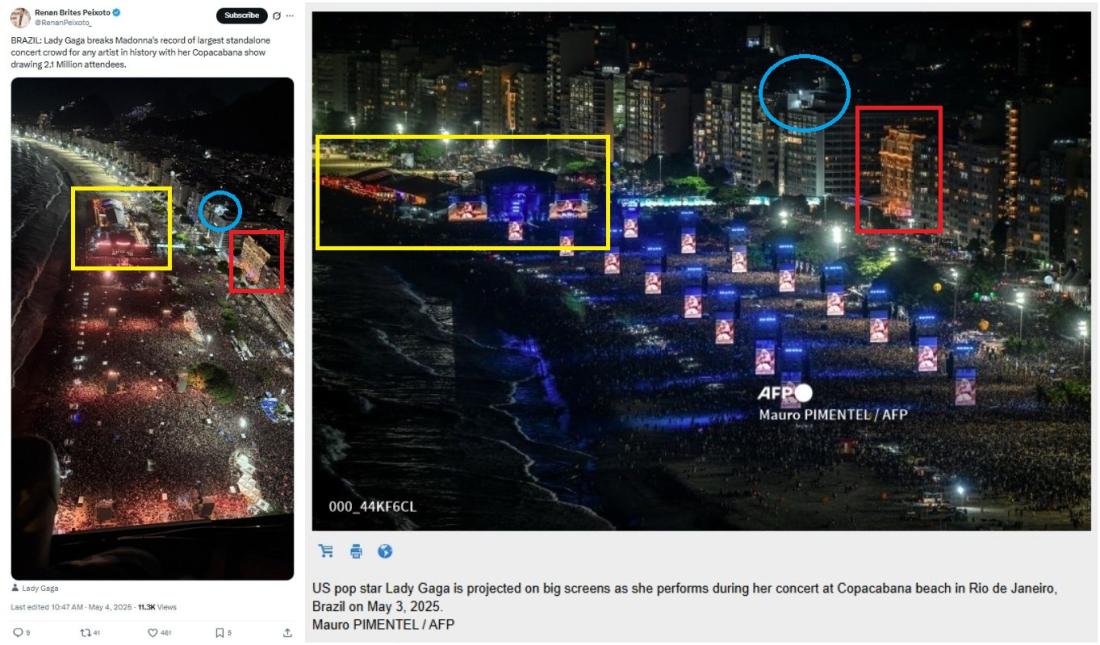Open the Grok icon next to Subscribe
Image resolution: width=1100 pixels, height=645 pixels.
click(x=277, y=15)
